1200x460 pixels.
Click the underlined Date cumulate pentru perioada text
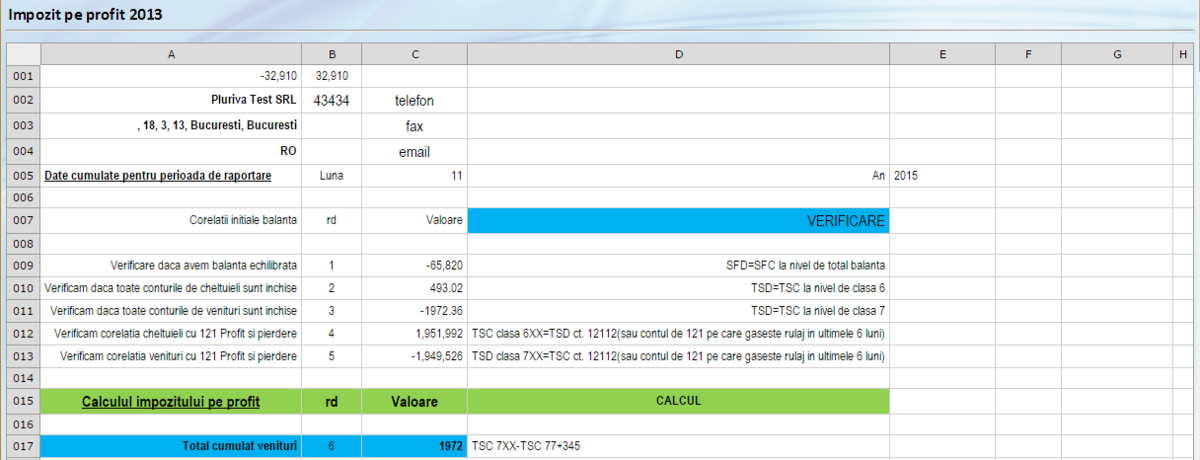click(x=158, y=175)
